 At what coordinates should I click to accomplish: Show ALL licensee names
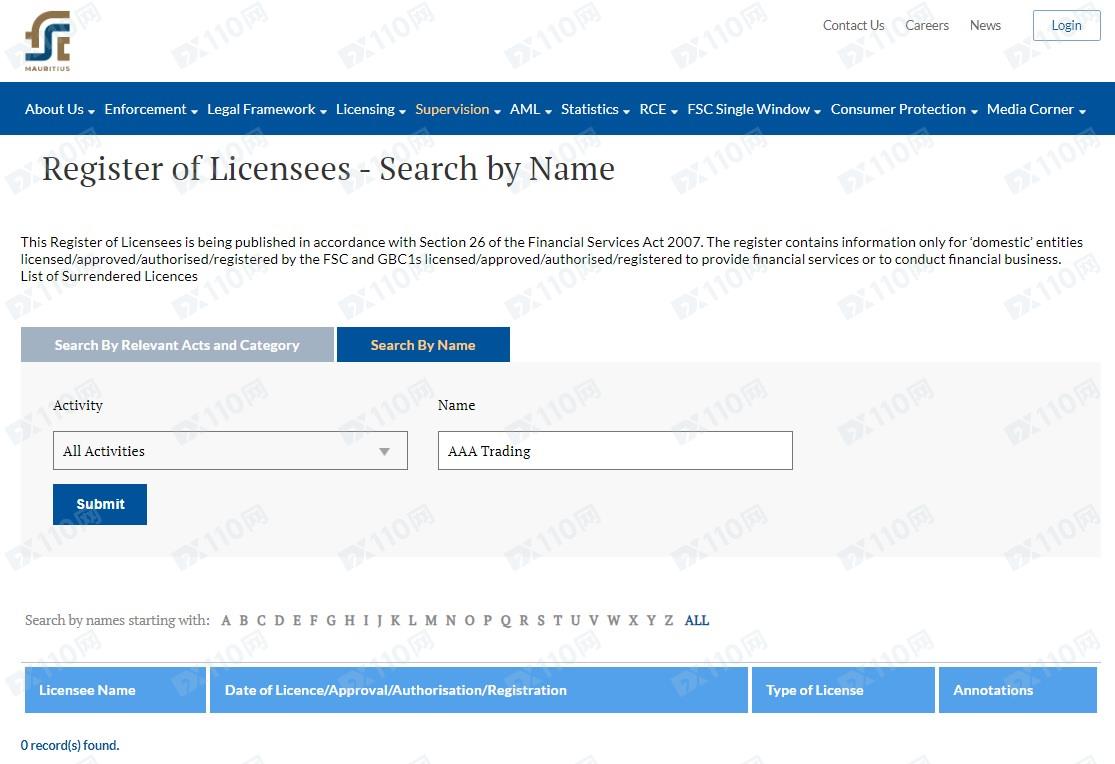pyautogui.click(x=697, y=621)
